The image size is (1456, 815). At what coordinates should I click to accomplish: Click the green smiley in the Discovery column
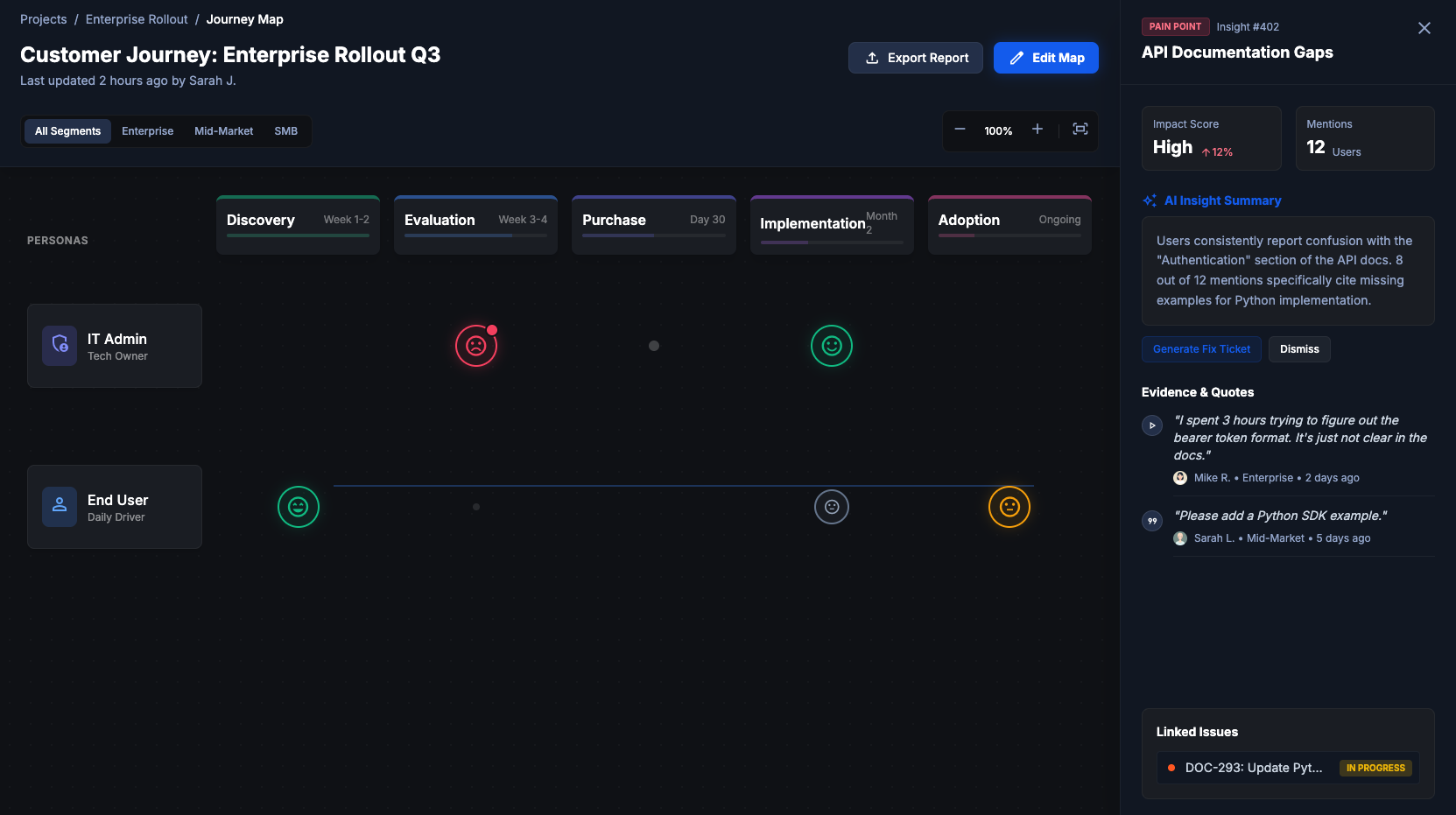point(298,506)
